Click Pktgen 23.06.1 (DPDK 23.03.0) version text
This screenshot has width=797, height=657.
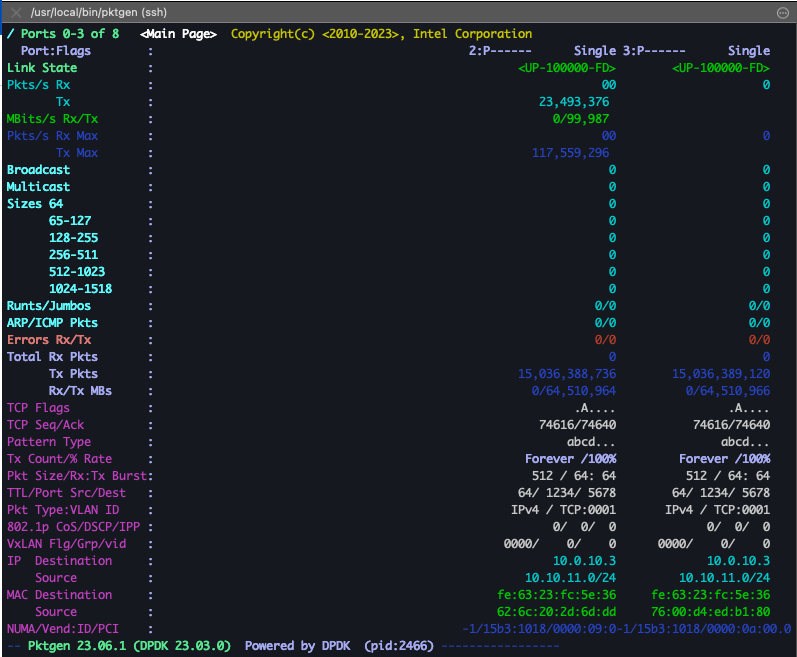(x=130, y=646)
